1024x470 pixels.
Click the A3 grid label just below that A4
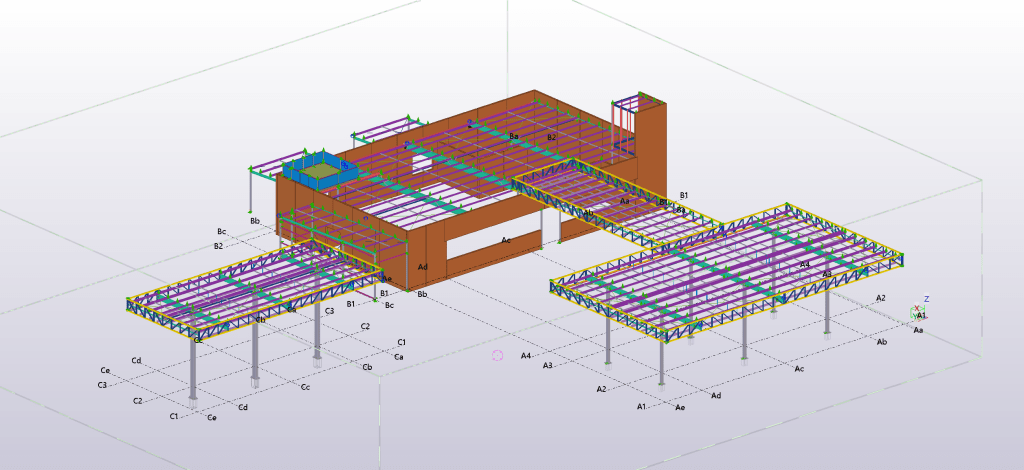pyautogui.click(x=548, y=366)
